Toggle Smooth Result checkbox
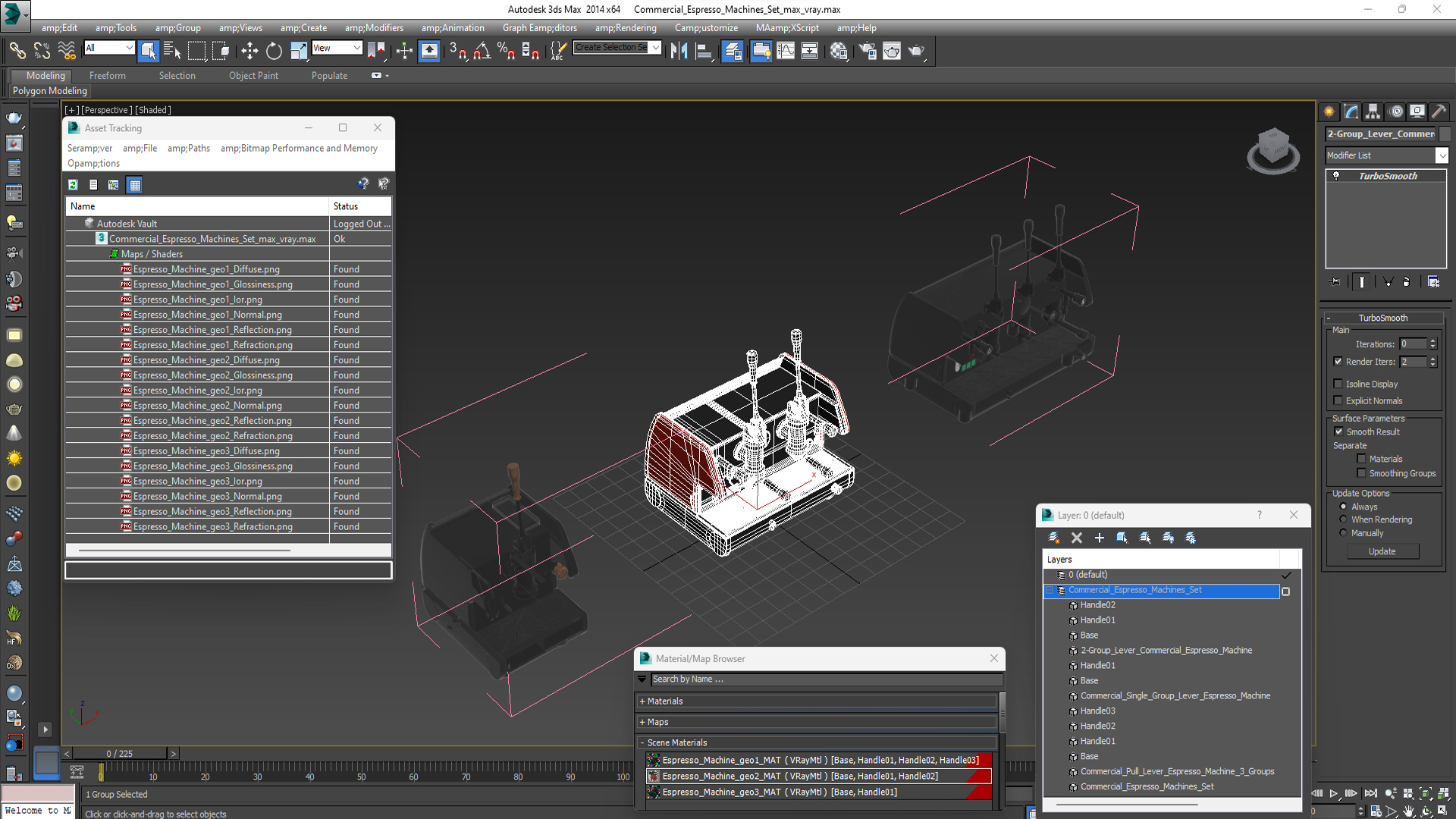Image resolution: width=1456 pixels, height=819 pixels. (1338, 431)
